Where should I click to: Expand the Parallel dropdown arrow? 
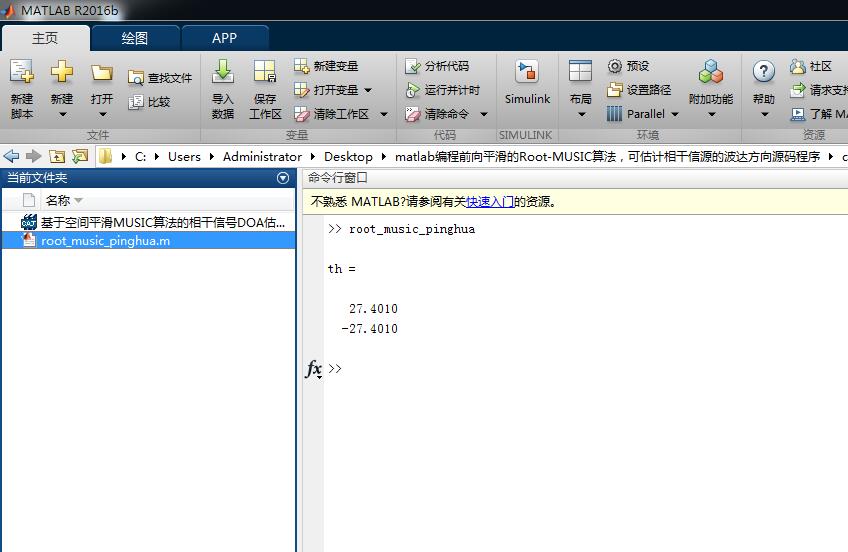(x=675, y=114)
